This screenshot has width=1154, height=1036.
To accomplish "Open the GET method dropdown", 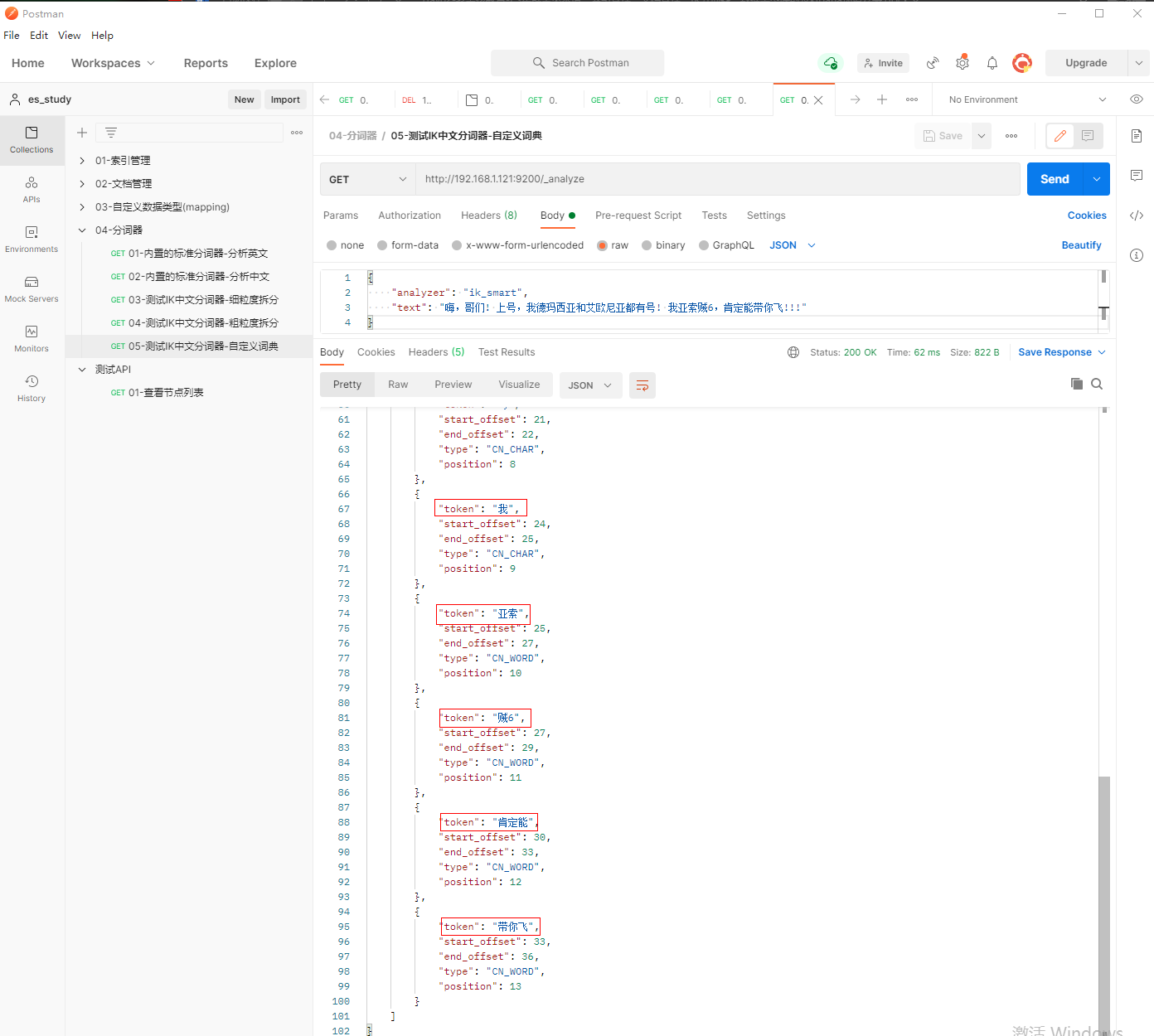I will pyautogui.click(x=367, y=179).
